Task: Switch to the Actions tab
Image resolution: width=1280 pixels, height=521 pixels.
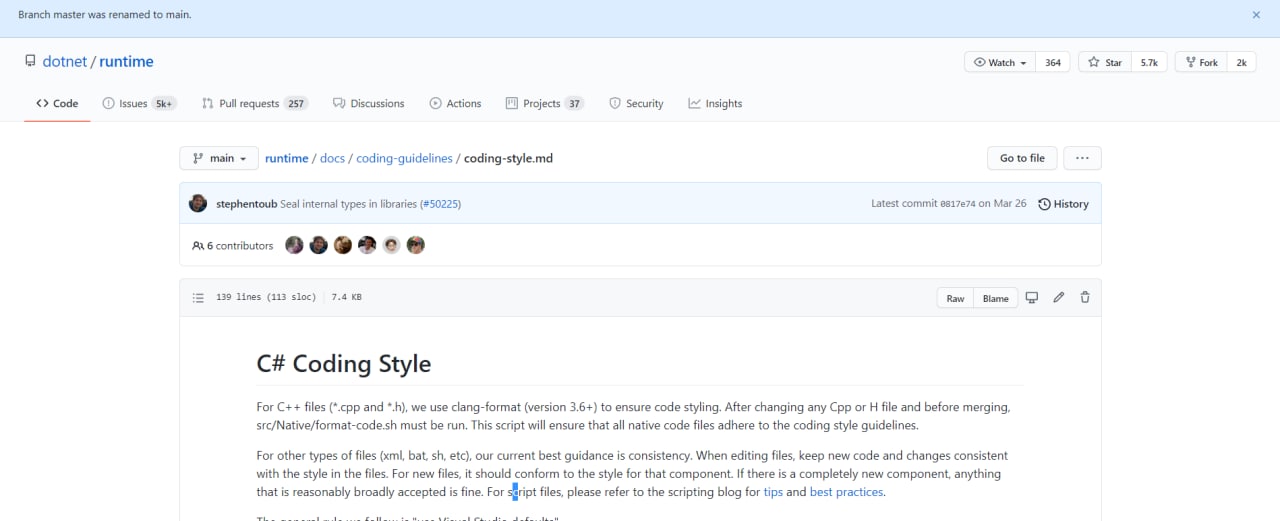Action: pos(455,103)
